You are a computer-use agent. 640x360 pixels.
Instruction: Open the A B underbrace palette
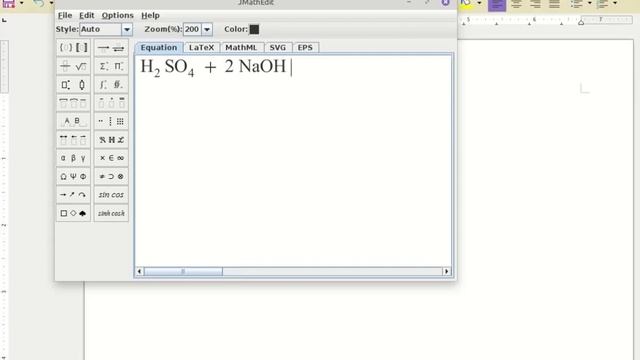(73, 121)
